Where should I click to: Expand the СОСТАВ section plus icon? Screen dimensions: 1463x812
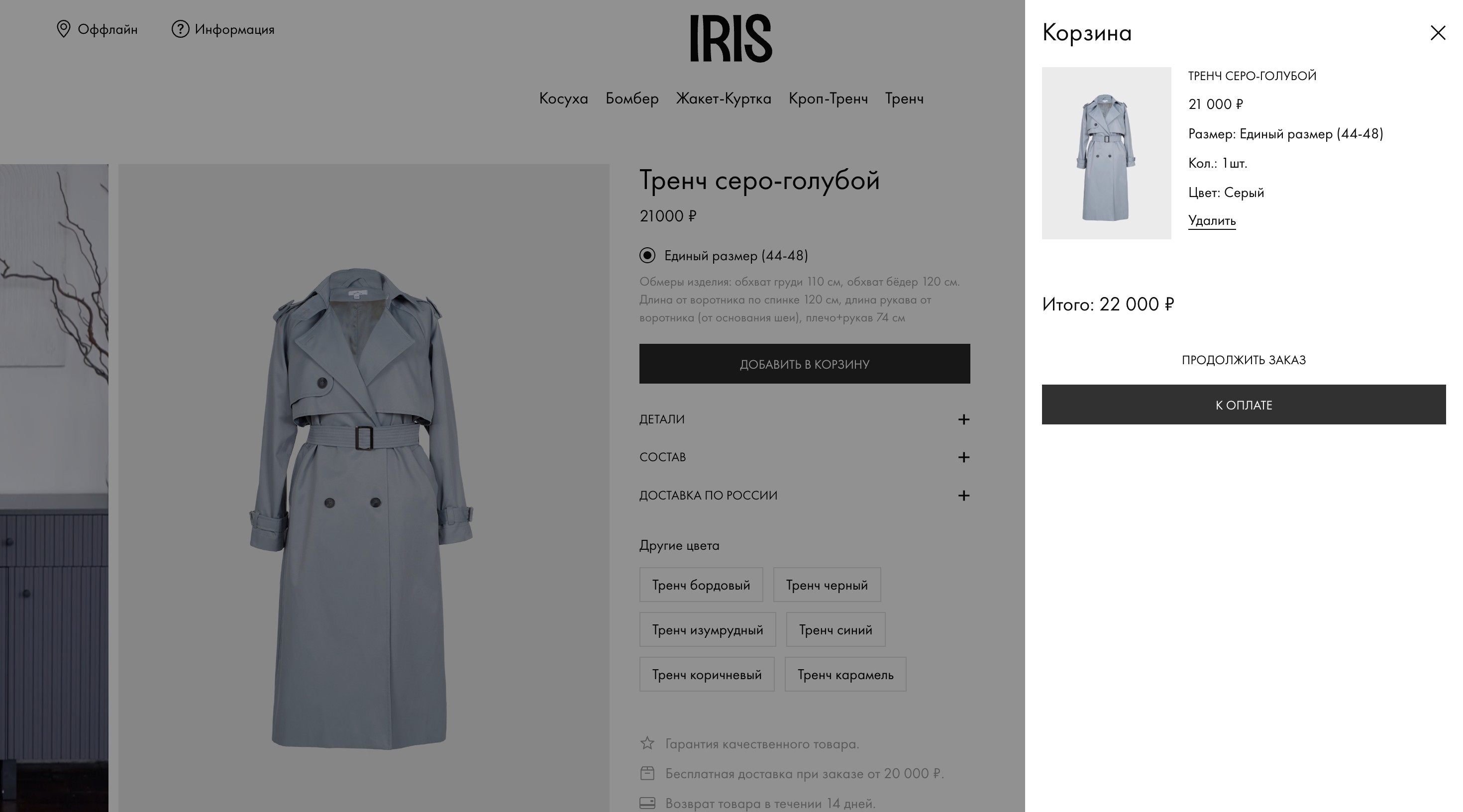963,458
